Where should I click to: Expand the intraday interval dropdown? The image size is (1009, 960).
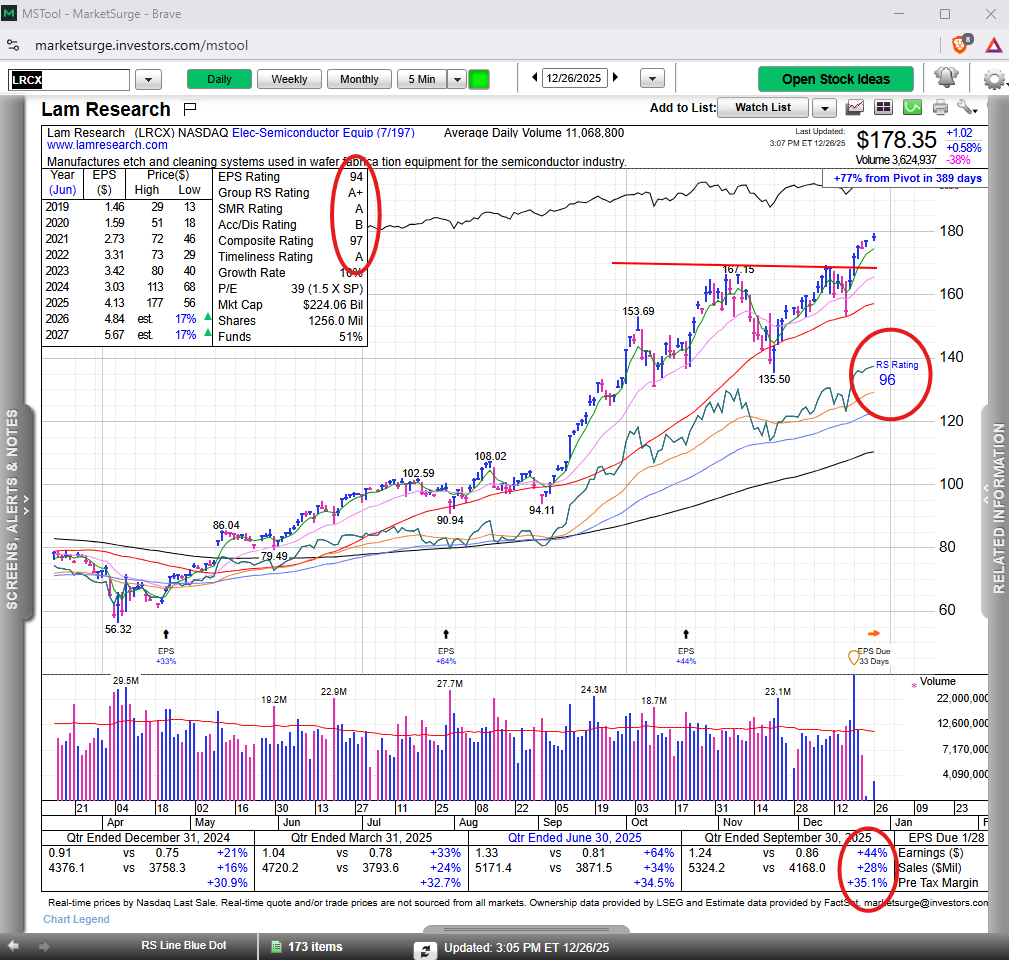pyautogui.click(x=457, y=79)
